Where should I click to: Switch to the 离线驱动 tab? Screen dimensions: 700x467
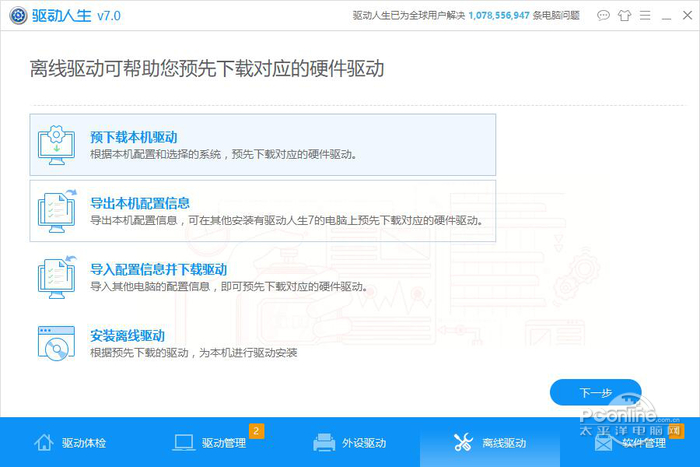490,442
